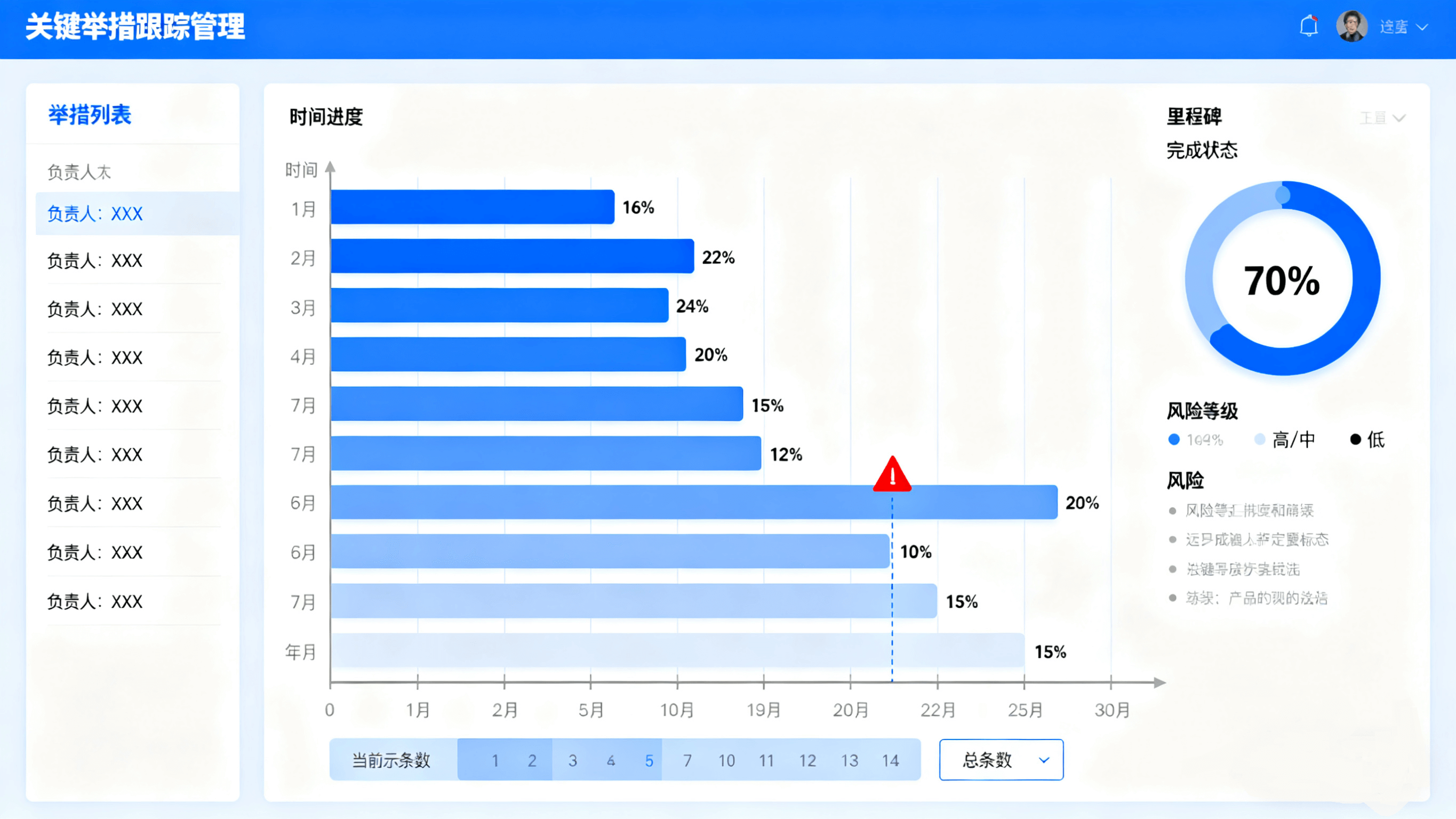Click the horizontal axis right arrowhead

pos(1159,683)
